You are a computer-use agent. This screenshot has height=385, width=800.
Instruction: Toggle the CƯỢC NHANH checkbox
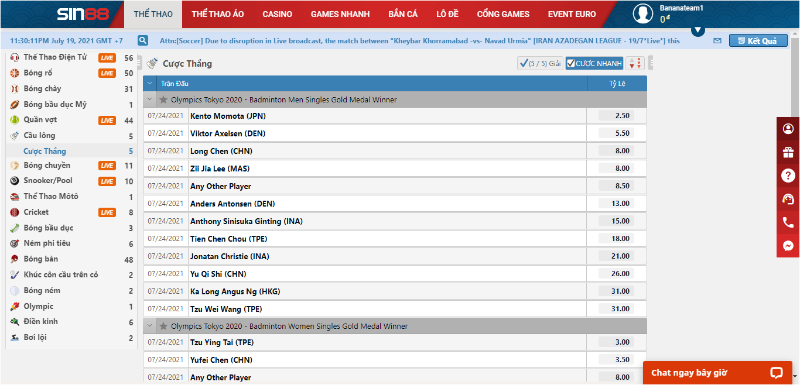pos(571,64)
